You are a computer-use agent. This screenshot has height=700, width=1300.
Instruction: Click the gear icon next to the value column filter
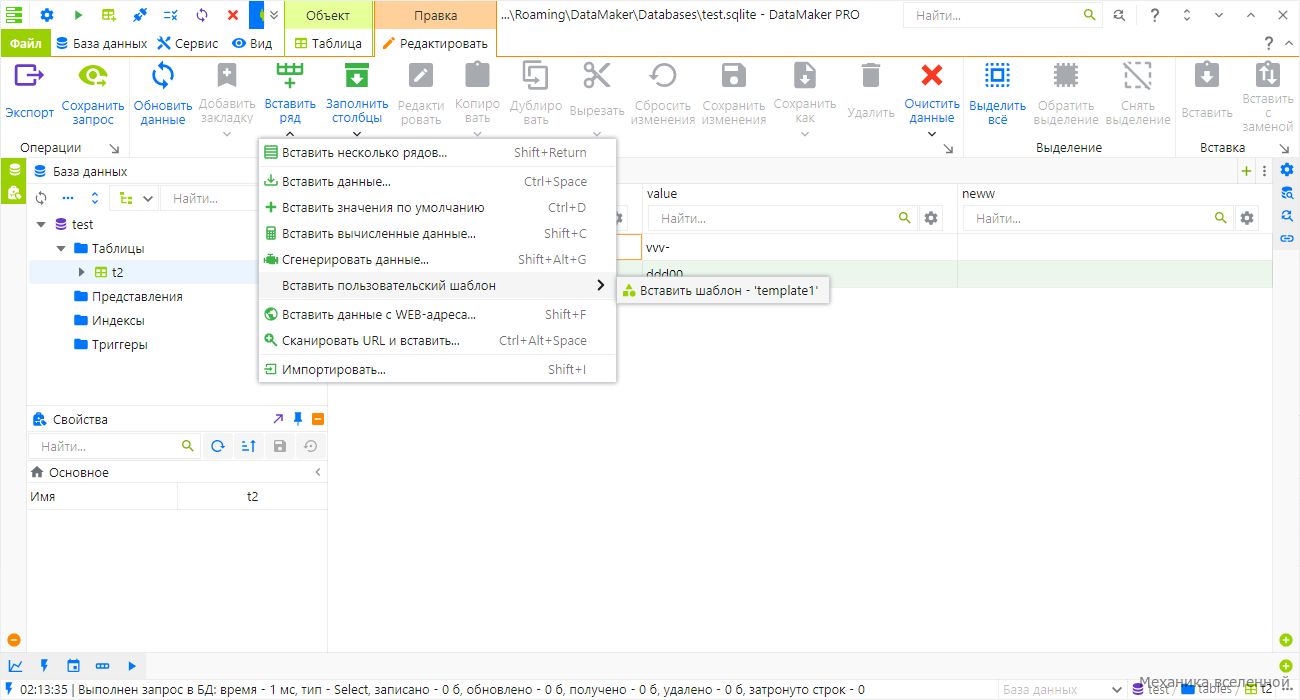pos(931,218)
